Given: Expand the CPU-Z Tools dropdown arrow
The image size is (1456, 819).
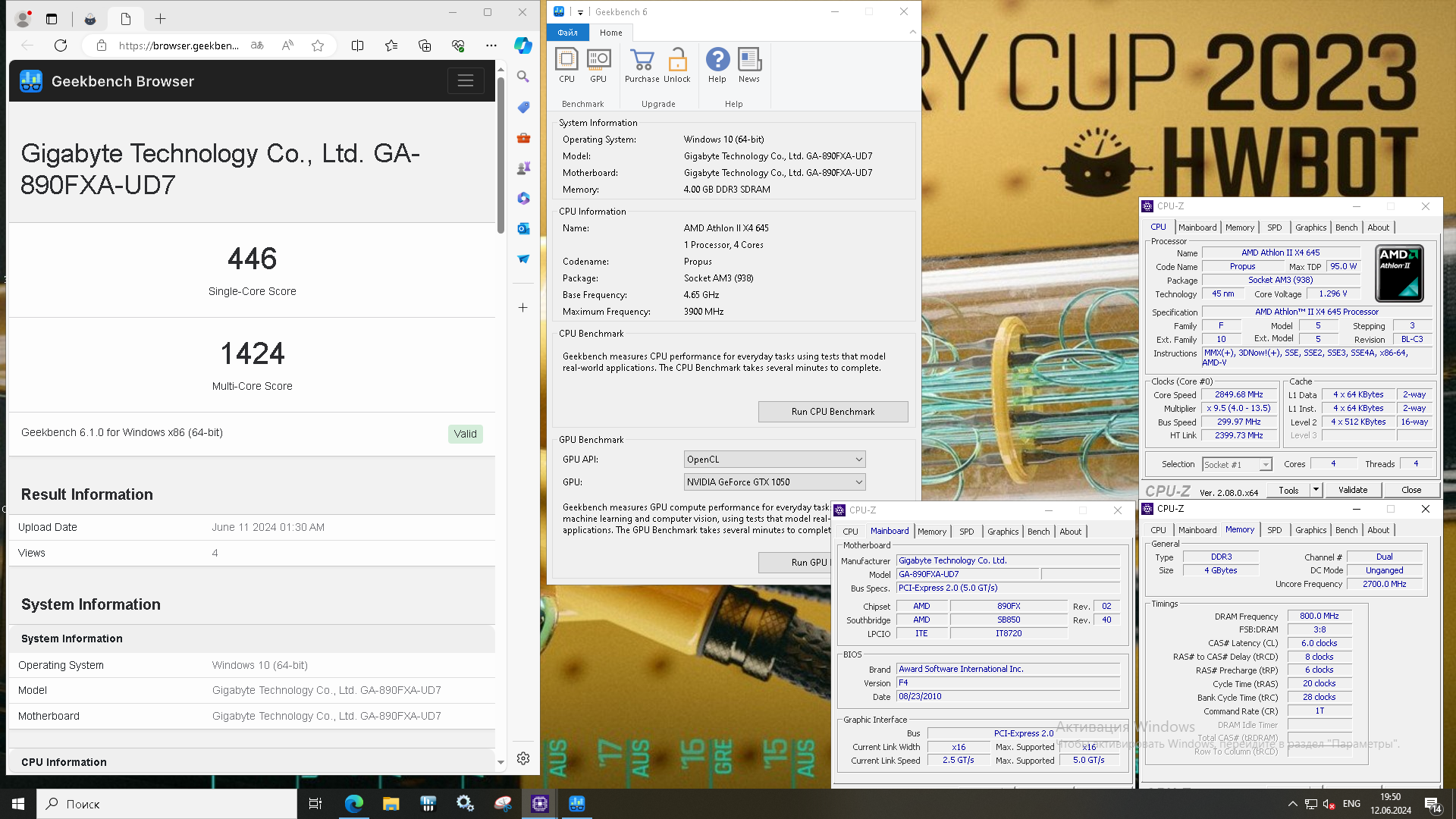Looking at the screenshot, I should 1316,490.
